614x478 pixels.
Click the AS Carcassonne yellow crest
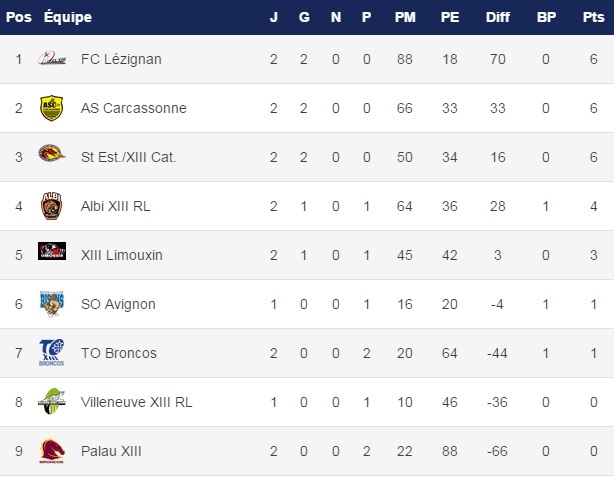point(51,108)
